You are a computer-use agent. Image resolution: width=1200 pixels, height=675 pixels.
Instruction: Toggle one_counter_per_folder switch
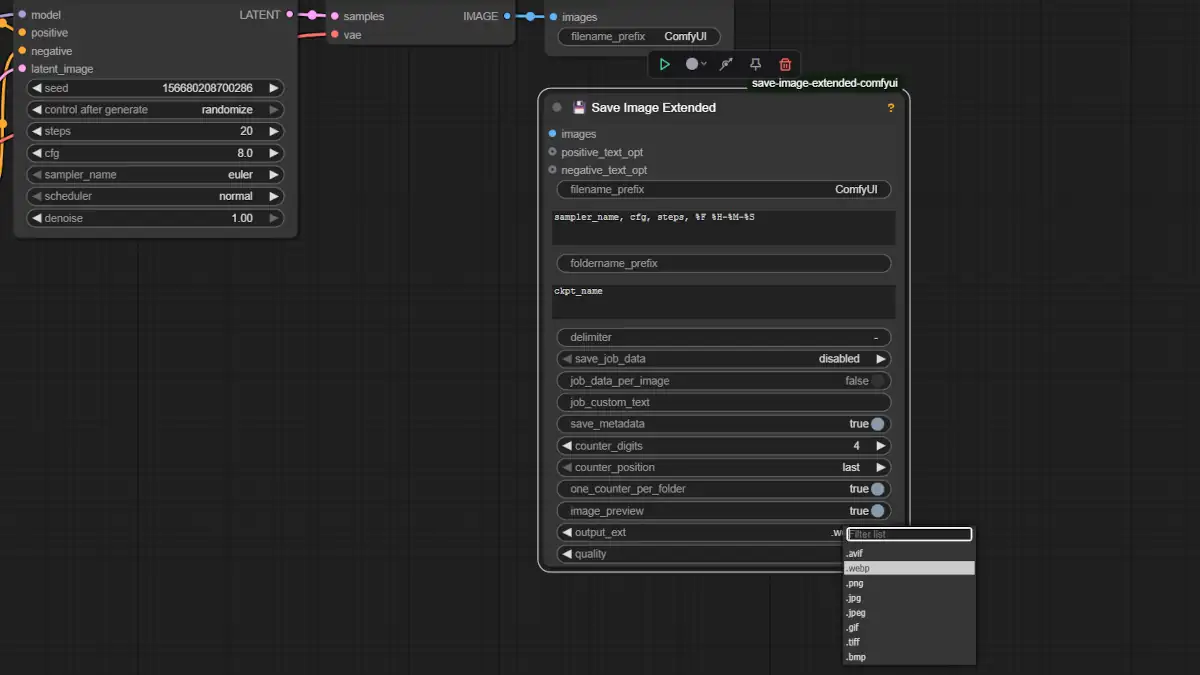(878, 489)
